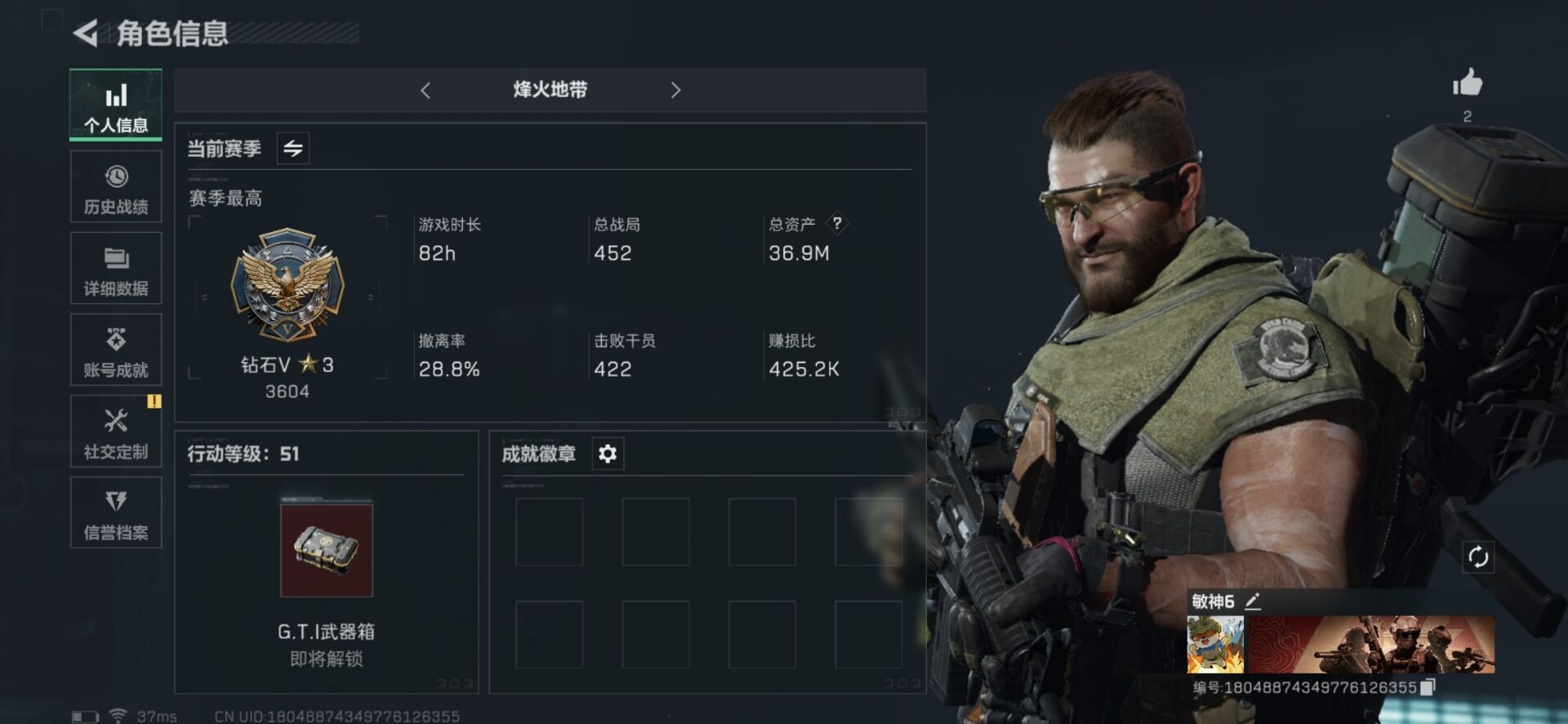
Task: Rotate the character with the refresh icon
Action: click(1478, 557)
